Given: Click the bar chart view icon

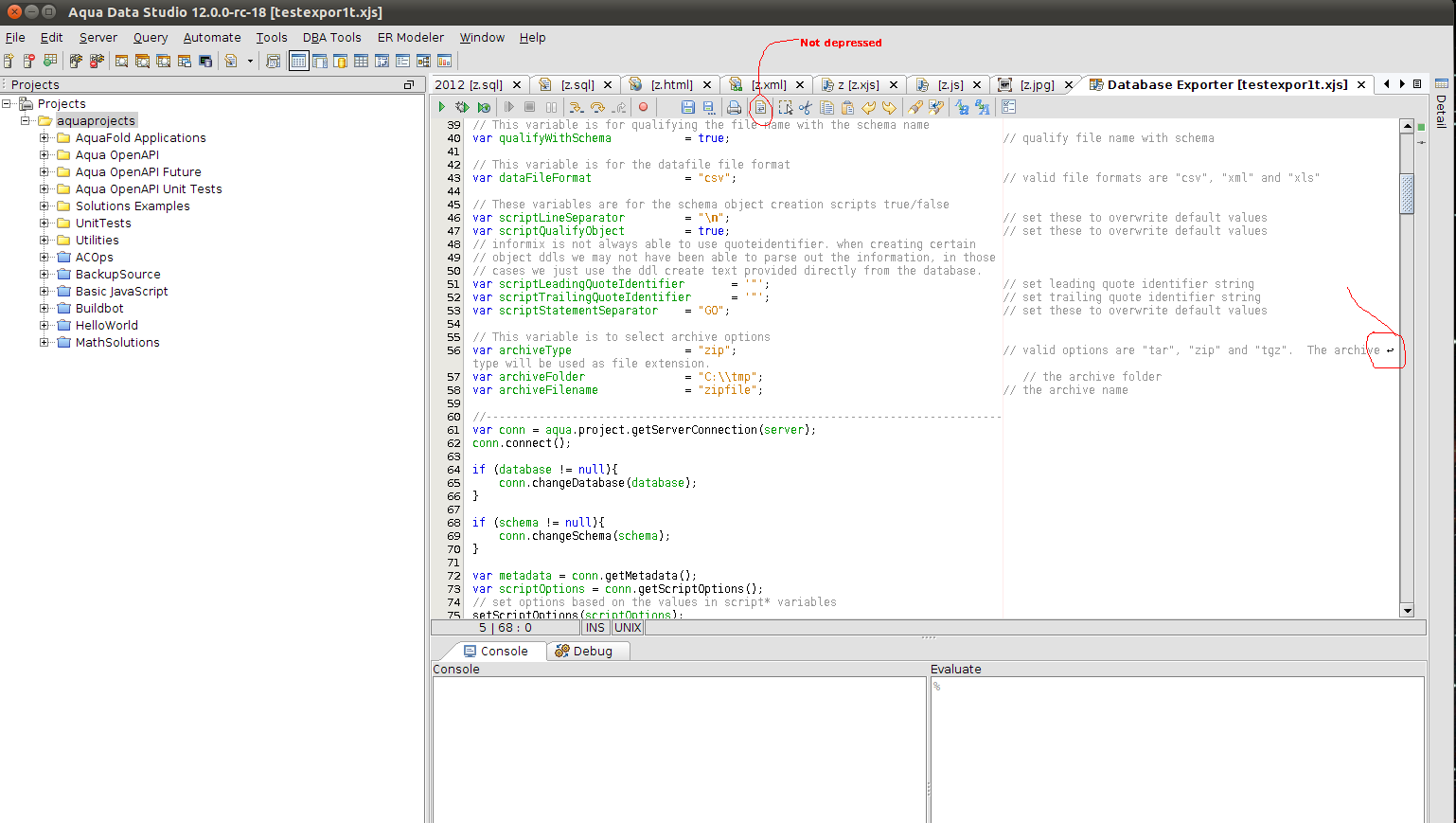Looking at the screenshot, I should tap(444, 61).
